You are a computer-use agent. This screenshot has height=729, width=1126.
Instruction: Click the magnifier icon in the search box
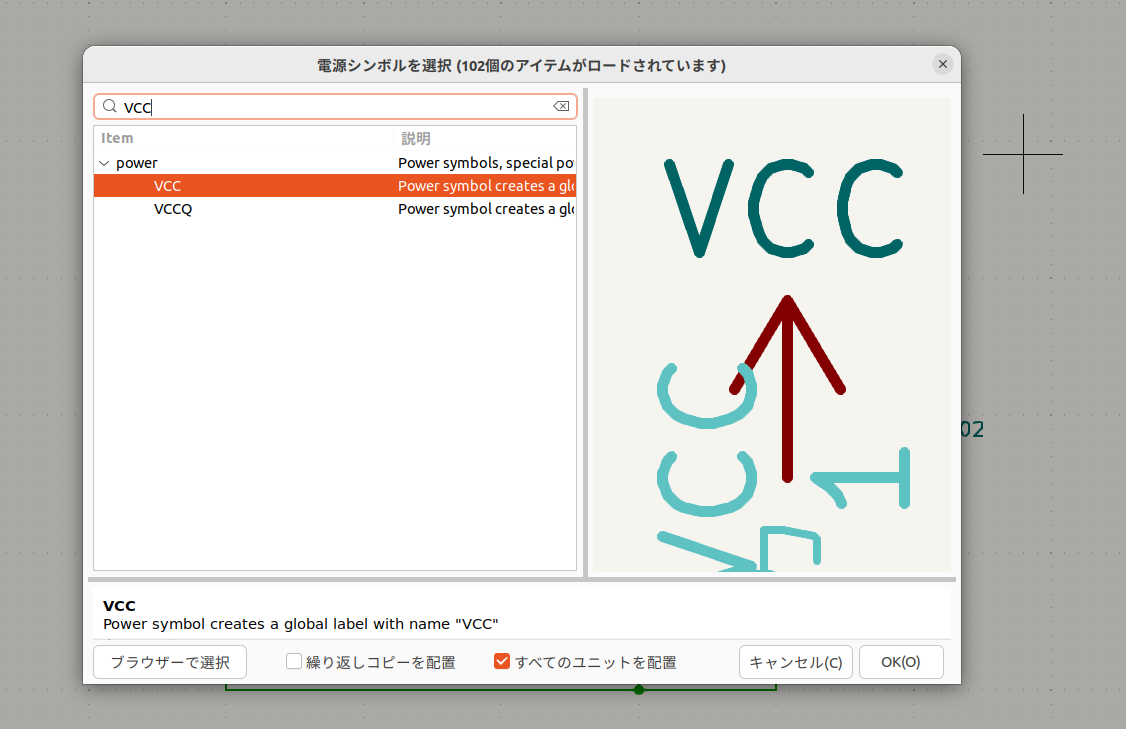(x=110, y=107)
